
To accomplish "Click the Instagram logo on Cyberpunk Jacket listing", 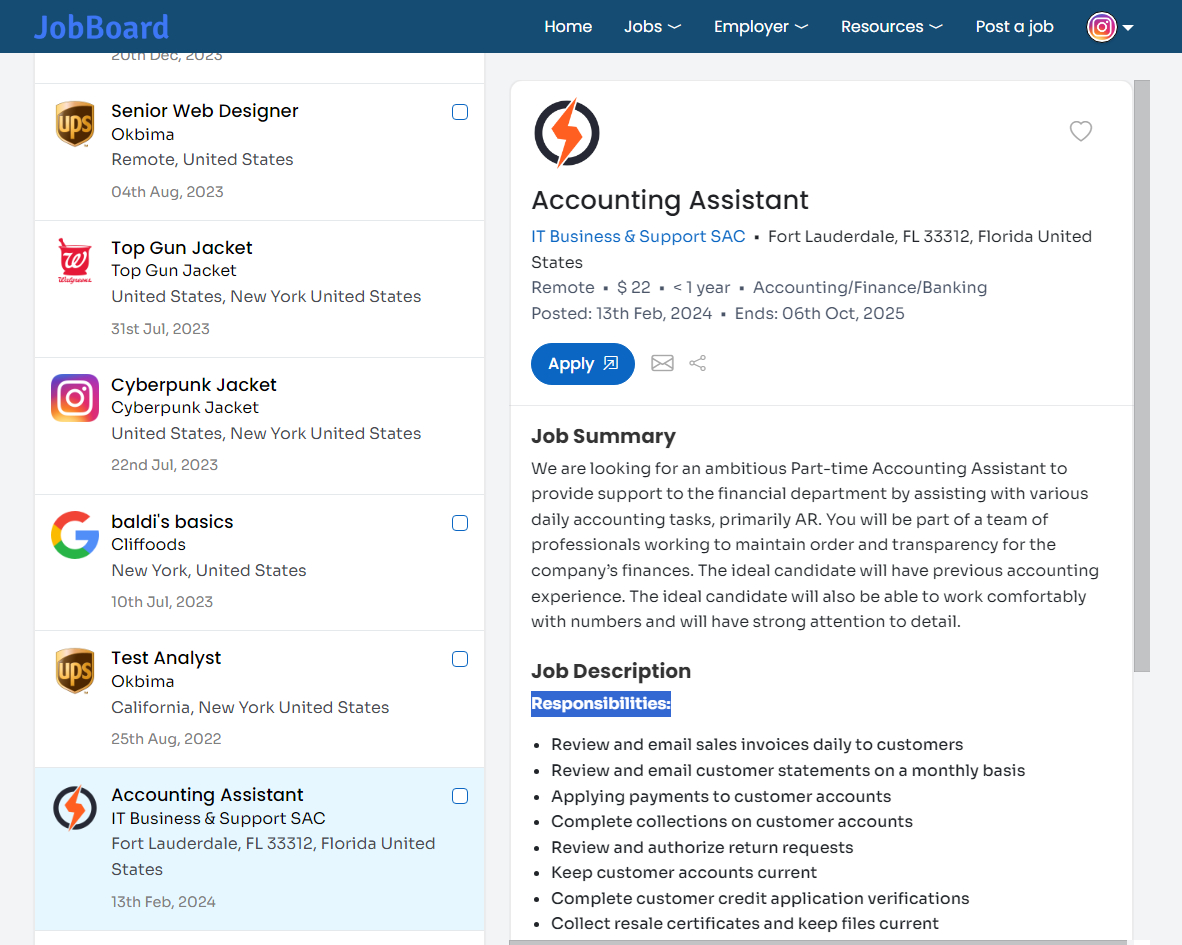I will (75, 398).
